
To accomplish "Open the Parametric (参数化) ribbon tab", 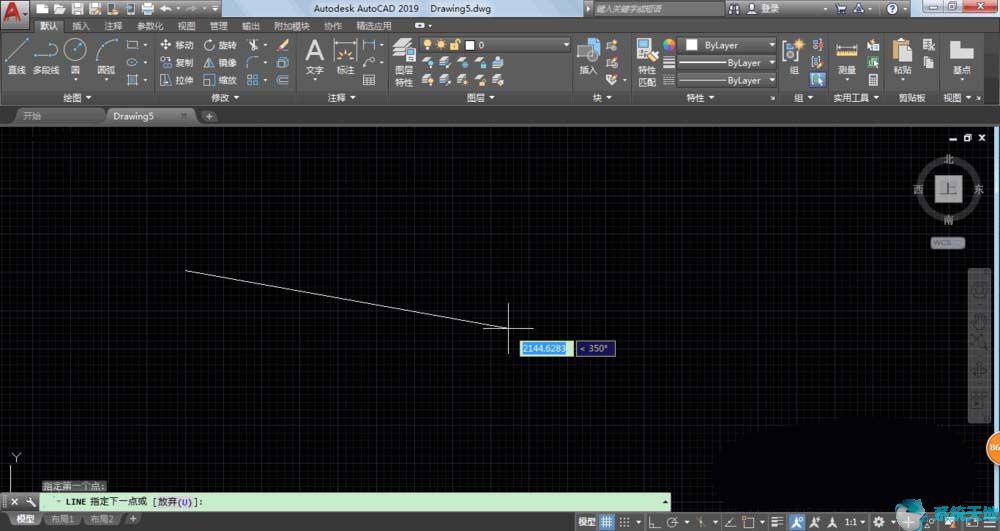I will [150, 26].
